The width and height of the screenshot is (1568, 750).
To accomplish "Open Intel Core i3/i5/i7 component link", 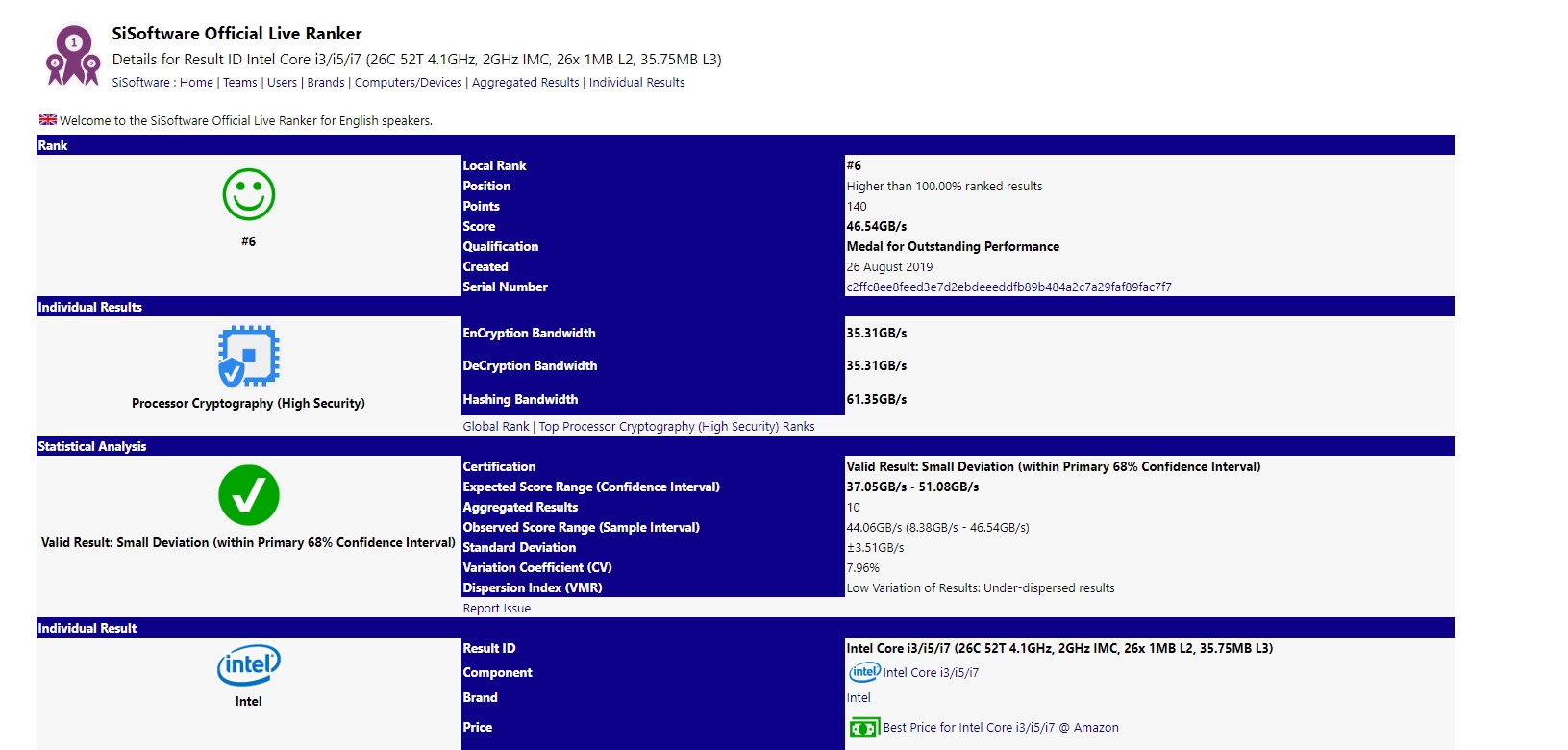I will 931,673.
